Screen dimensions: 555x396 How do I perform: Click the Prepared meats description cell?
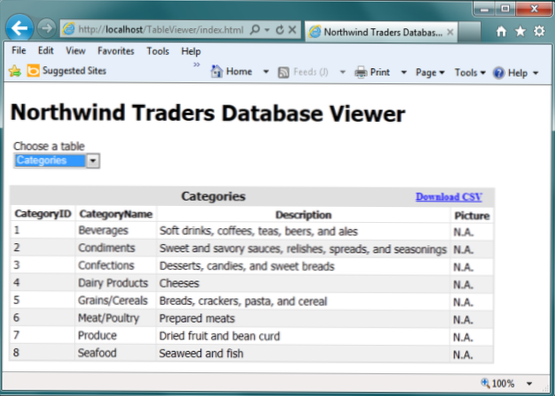303,318
